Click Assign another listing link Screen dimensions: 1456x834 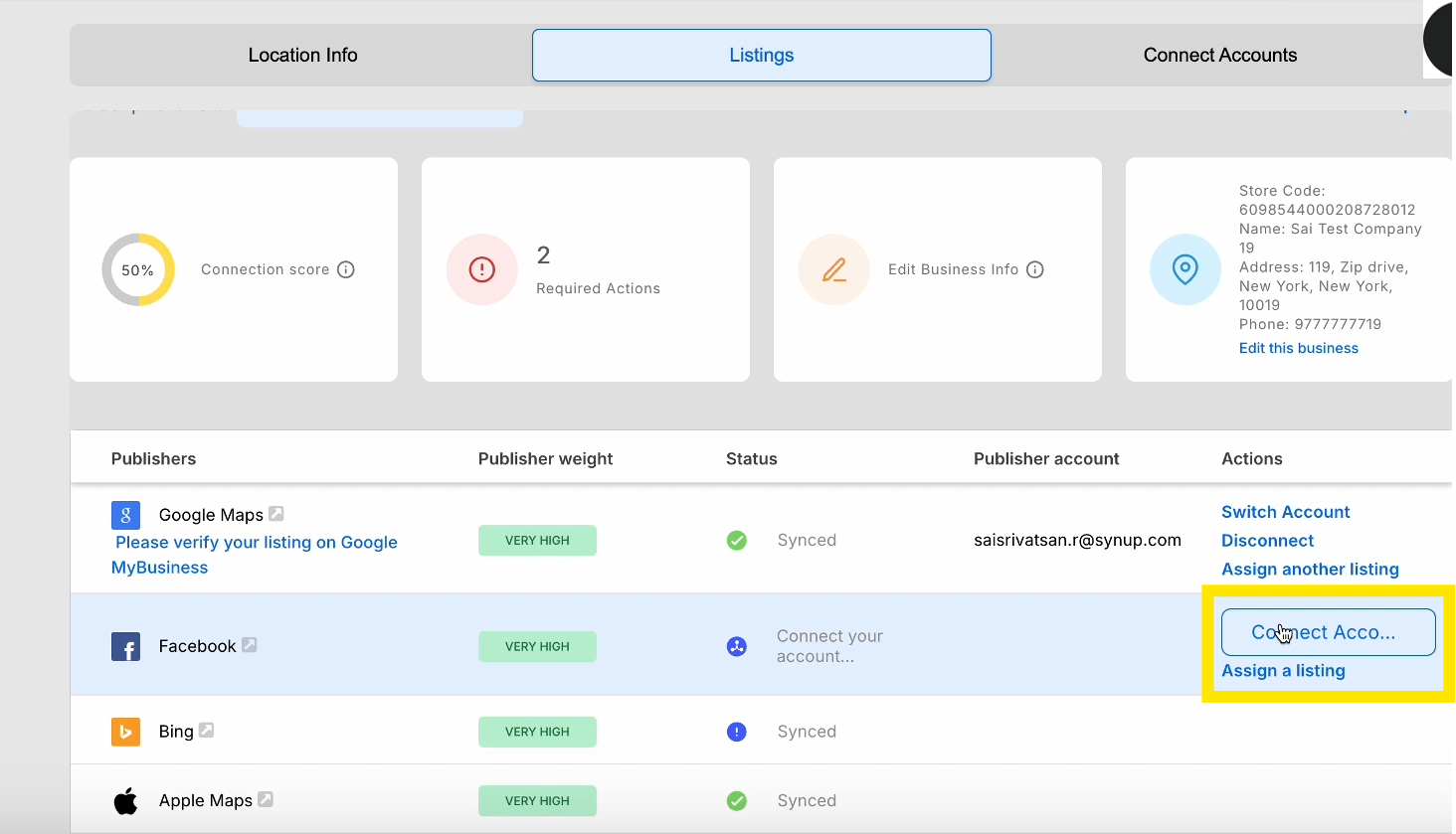click(1310, 570)
